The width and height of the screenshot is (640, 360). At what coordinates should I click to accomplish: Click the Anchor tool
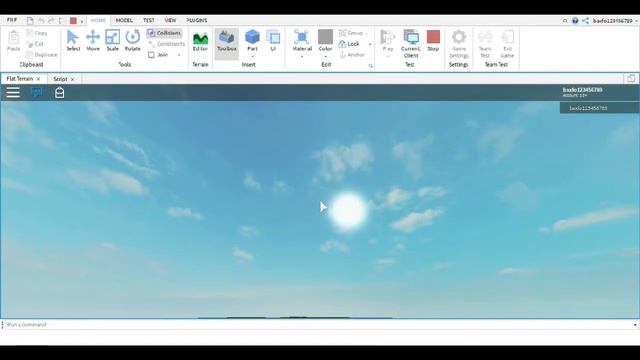click(352, 54)
